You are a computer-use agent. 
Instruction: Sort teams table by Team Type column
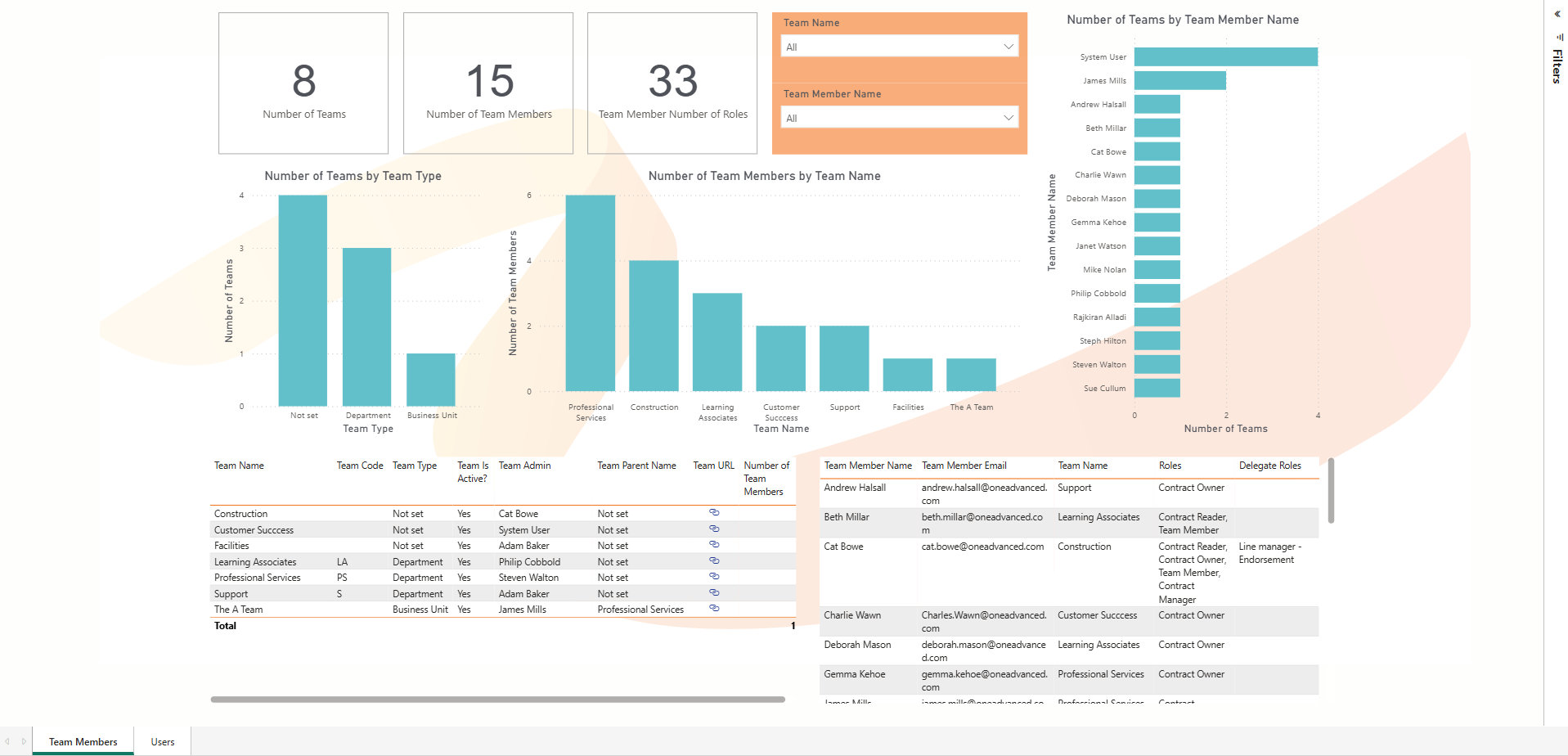point(415,466)
